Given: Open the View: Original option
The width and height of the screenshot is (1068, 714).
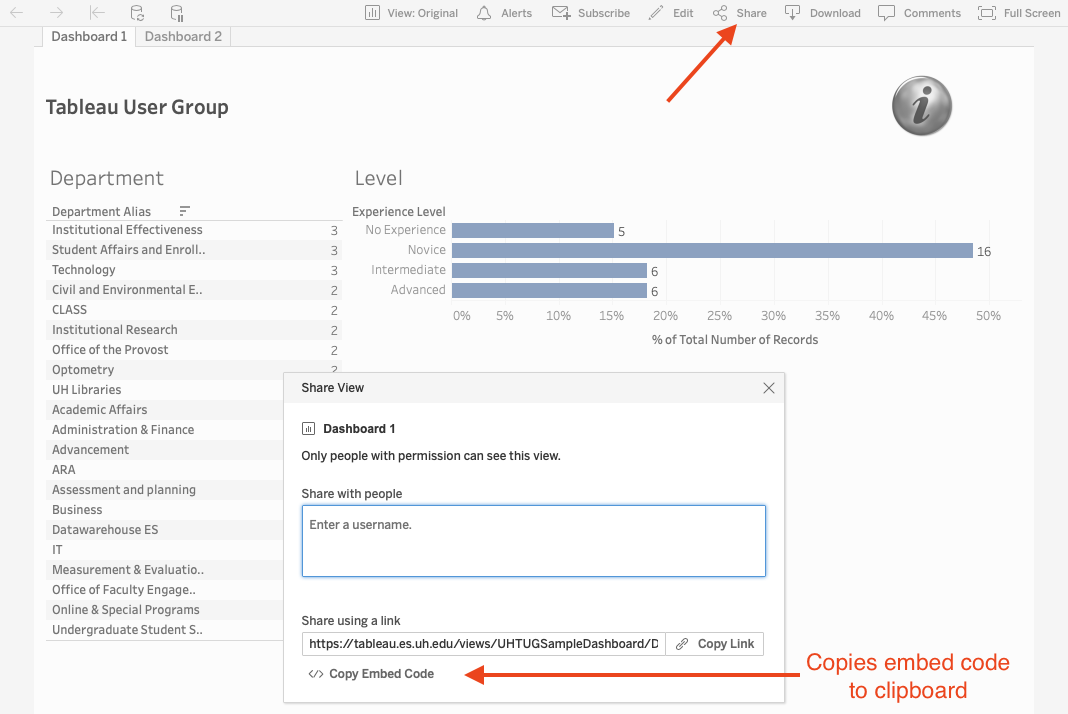Looking at the screenshot, I should click(x=411, y=13).
